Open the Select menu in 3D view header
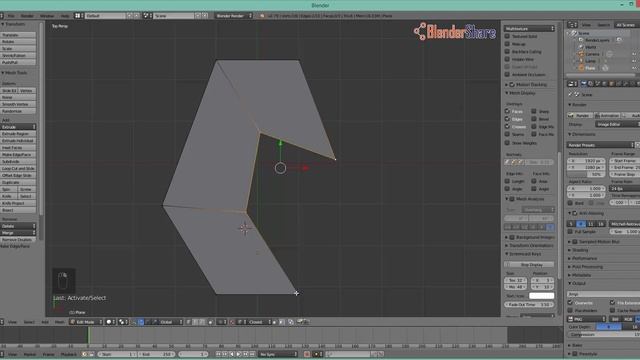Screen dimensions: 640x360 pyautogui.click(x=29, y=322)
